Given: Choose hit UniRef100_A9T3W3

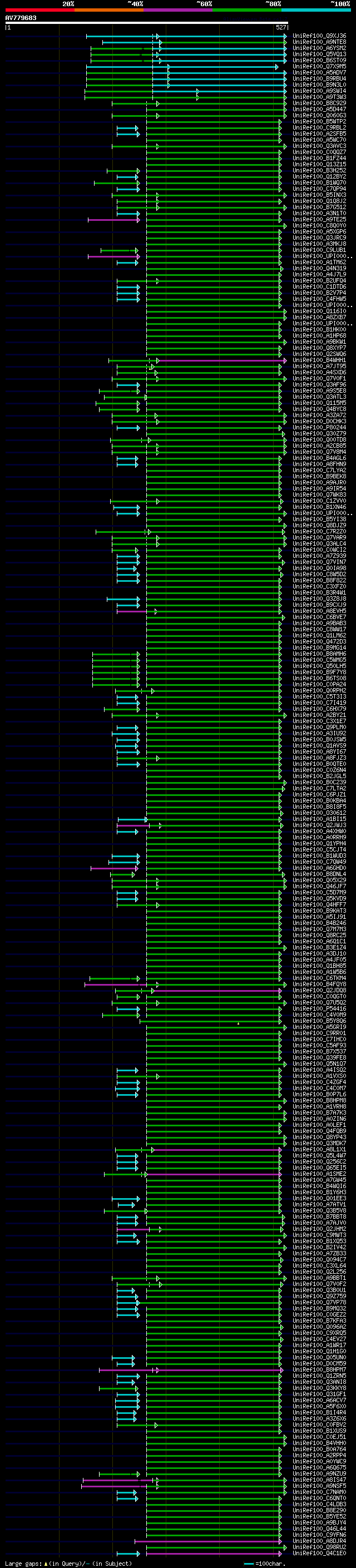Looking at the screenshot, I should coord(319,97).
